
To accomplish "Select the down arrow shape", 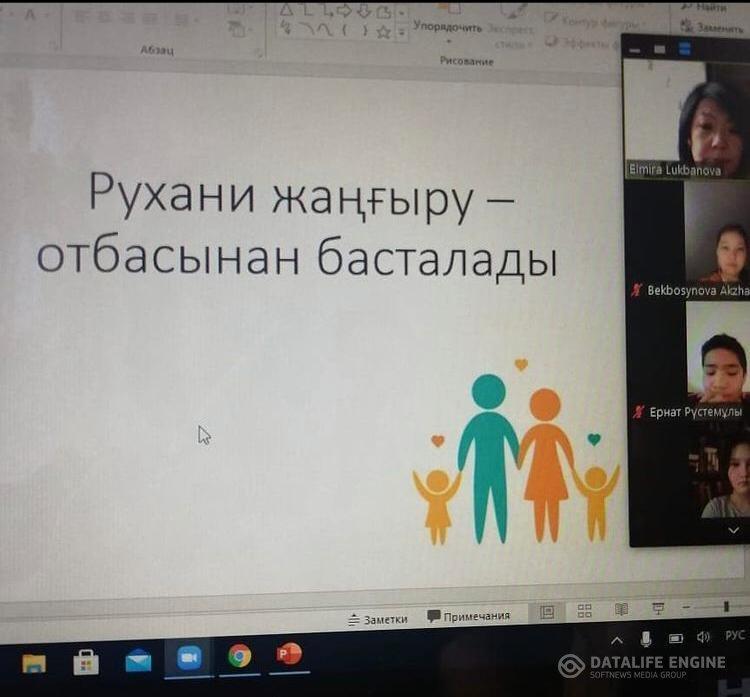I will click(x=364, y=11).
